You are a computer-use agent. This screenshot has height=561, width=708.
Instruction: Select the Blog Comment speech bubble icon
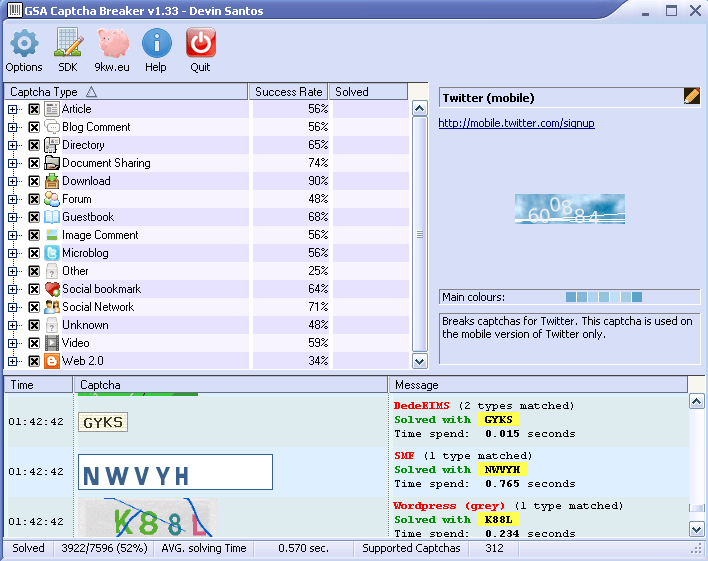click(52, 127)
